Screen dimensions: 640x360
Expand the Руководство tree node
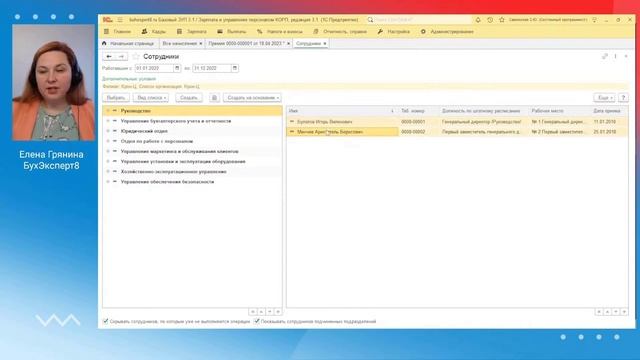click(x=108, y=111)
